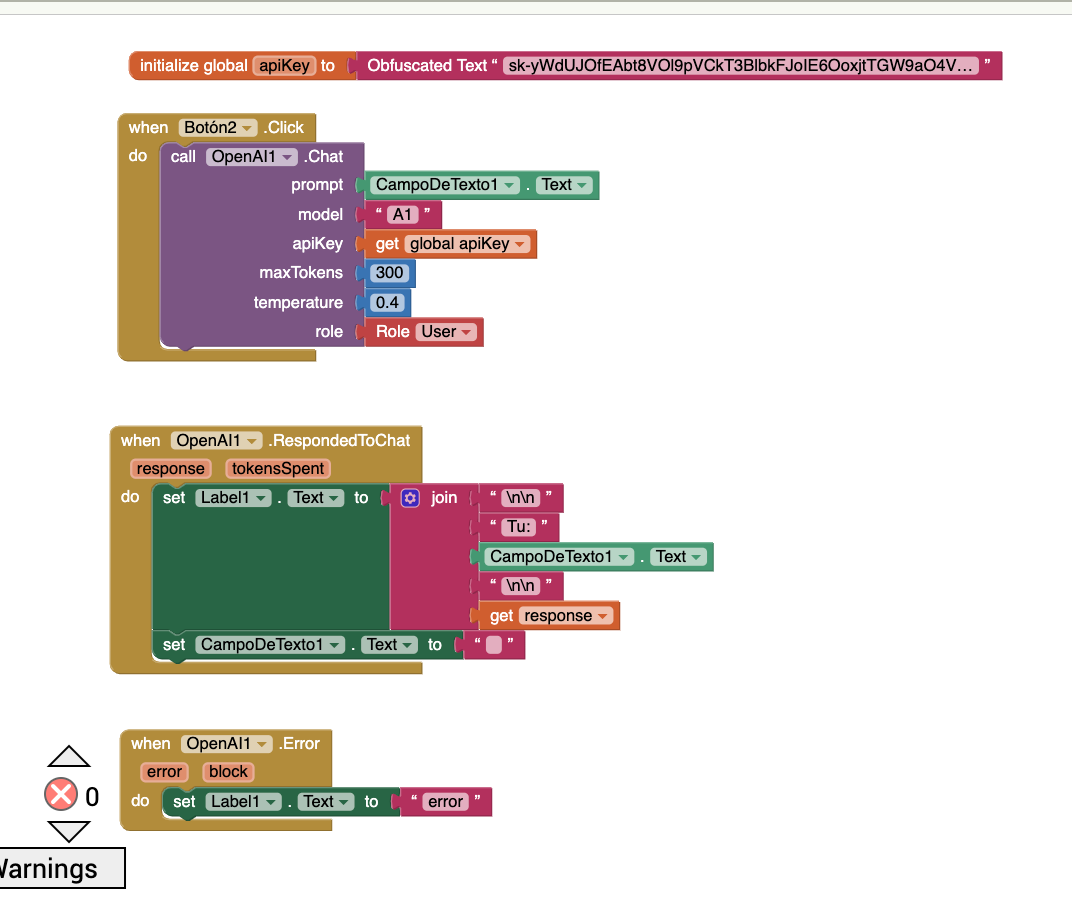
Task: Open OpenAI1 dropdown in RespondedToChat event
Action: 252,441
